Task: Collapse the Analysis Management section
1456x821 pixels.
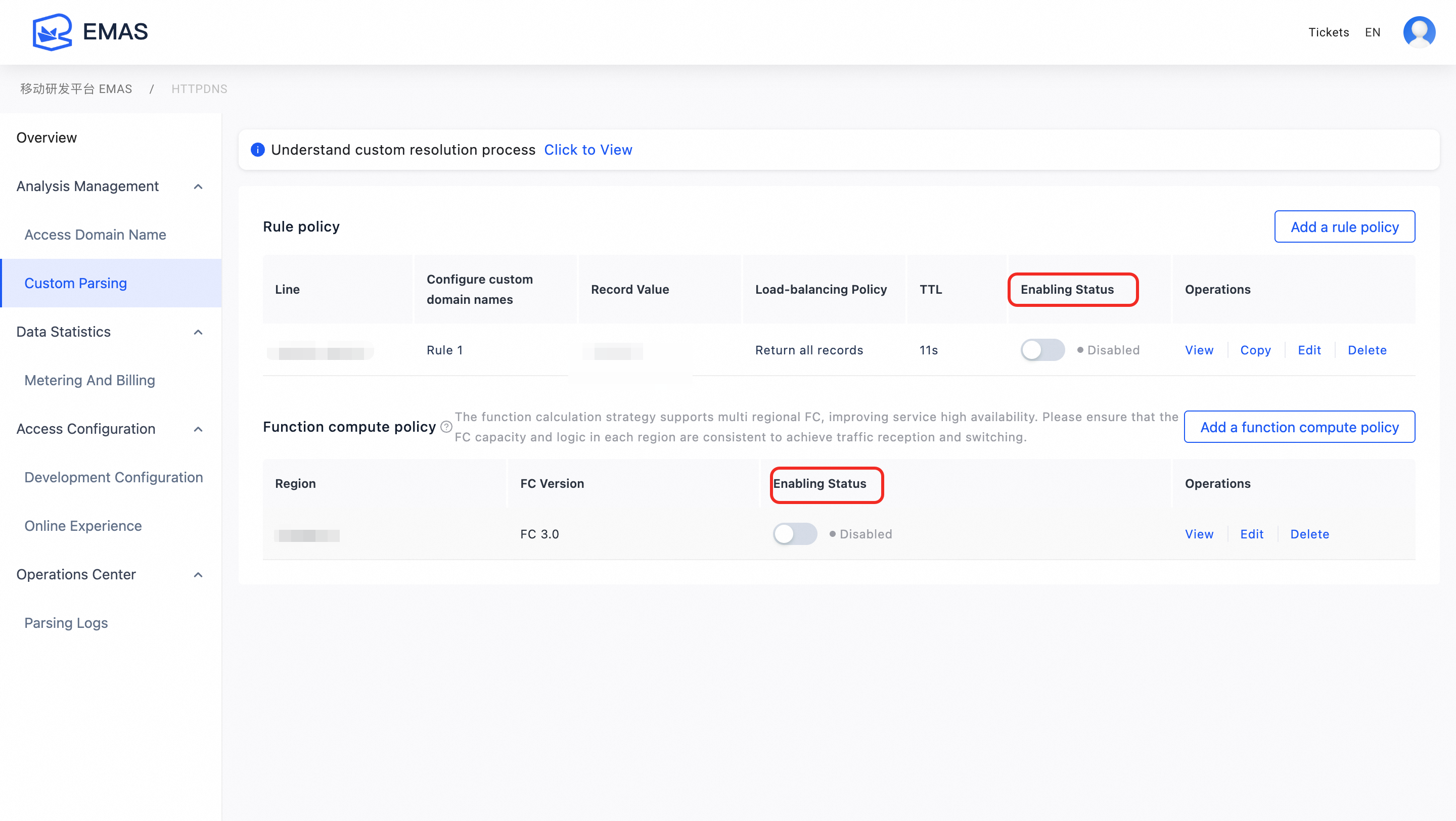Action: (x=198, y=187)
